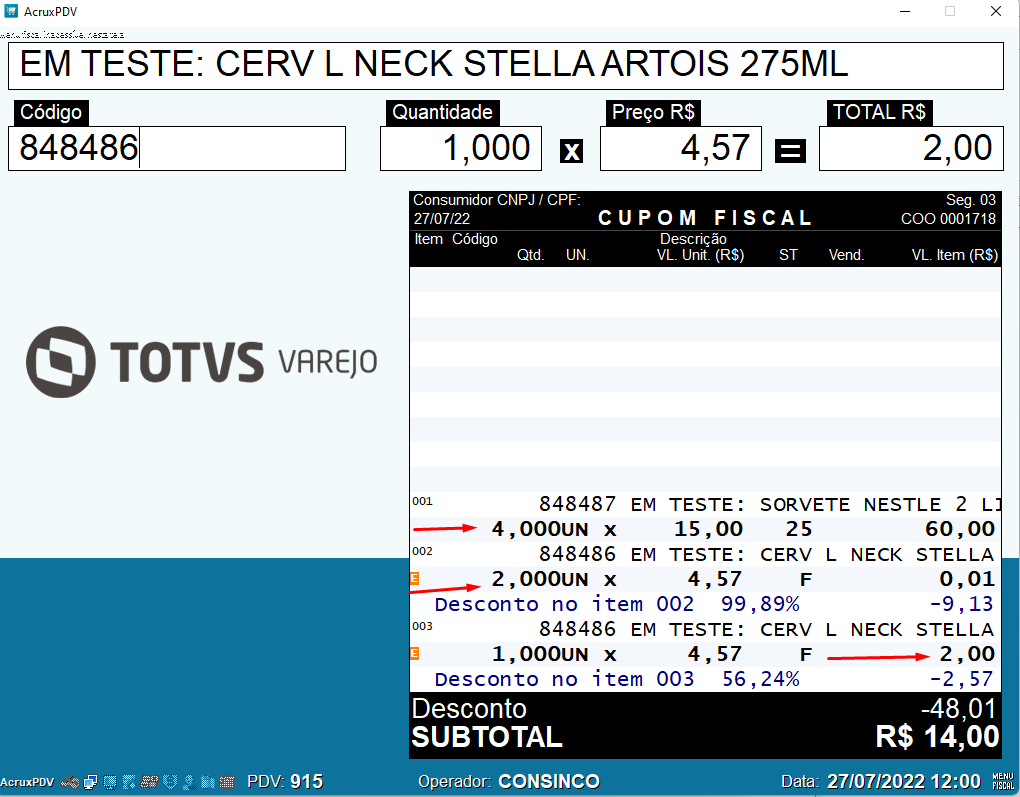This screenshot has height=797, width=1020.
Task: Click the VL. Unit. (R$) column header
Action: (x=700, y=255)
